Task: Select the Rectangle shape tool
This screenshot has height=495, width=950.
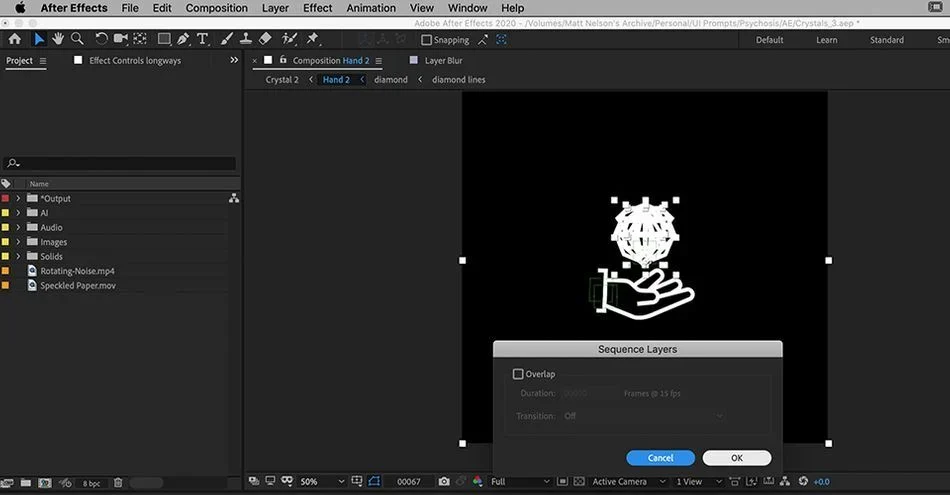Action: [164, 39]
